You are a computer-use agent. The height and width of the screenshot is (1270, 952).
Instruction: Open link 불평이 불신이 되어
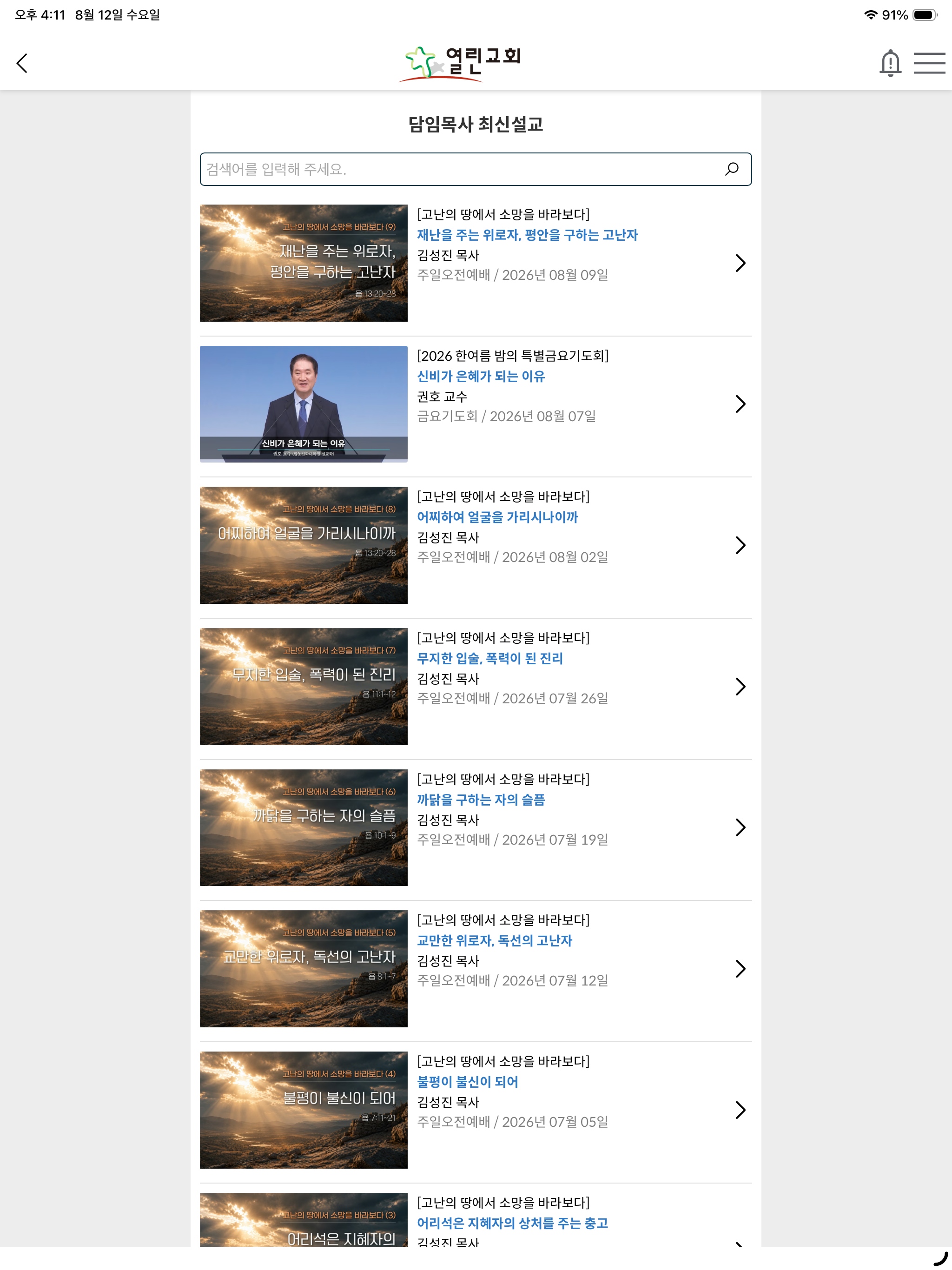click(x=467, y=1082)
